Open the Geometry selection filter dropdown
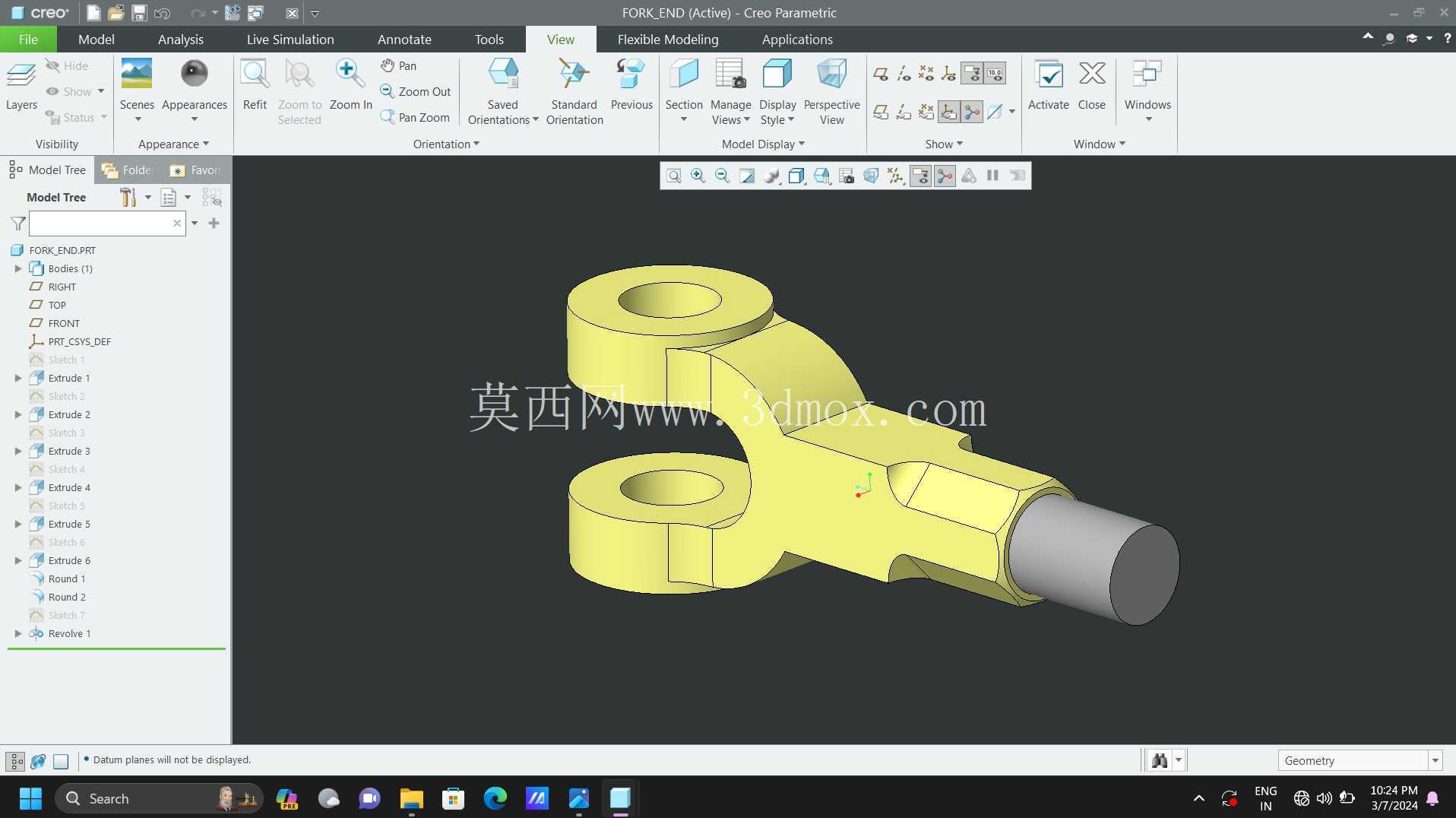The height and width of the screenshot is (818, 1456). [1435, 760]
